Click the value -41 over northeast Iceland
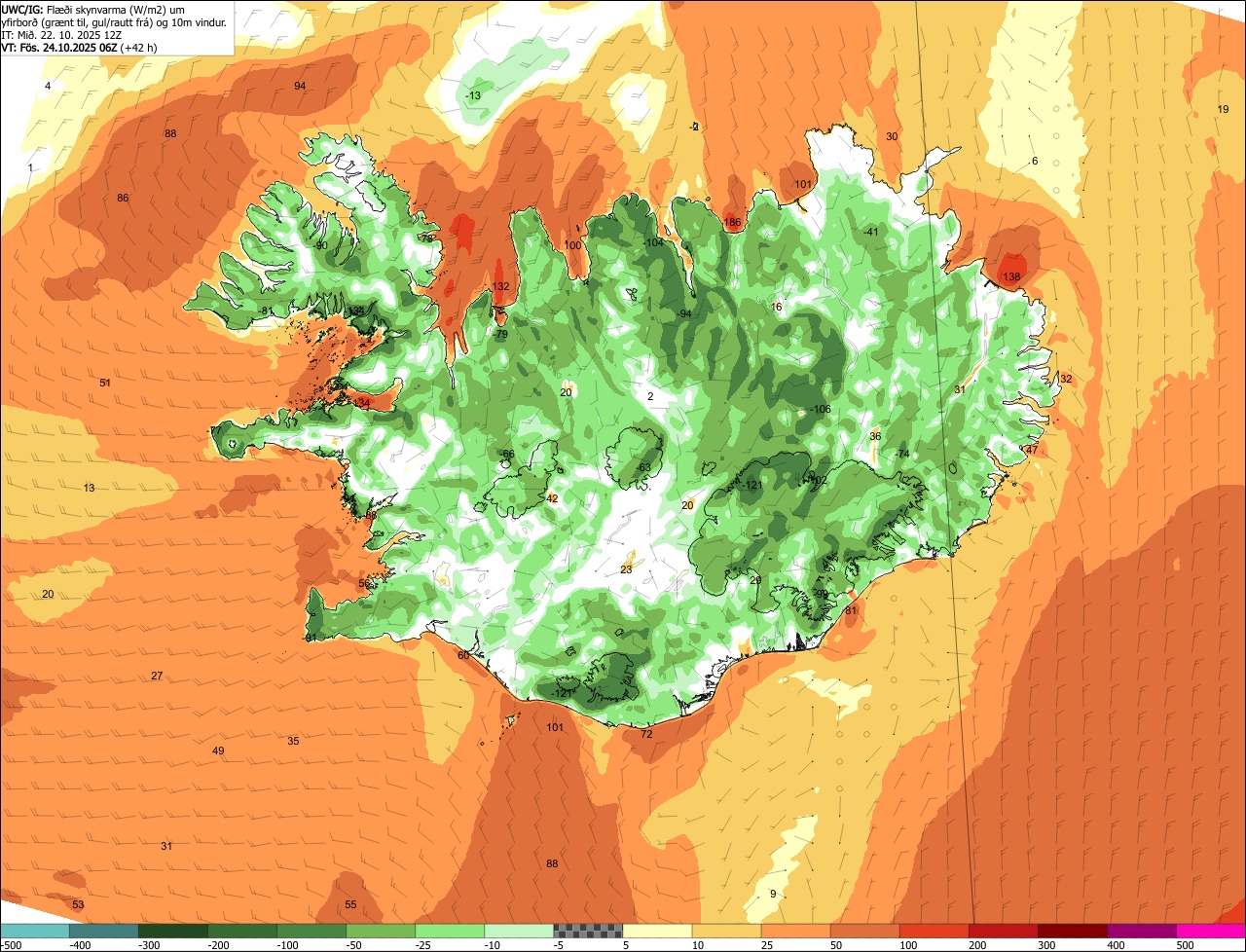Viewport: 1246px width, 952px height. pos(871,231)
